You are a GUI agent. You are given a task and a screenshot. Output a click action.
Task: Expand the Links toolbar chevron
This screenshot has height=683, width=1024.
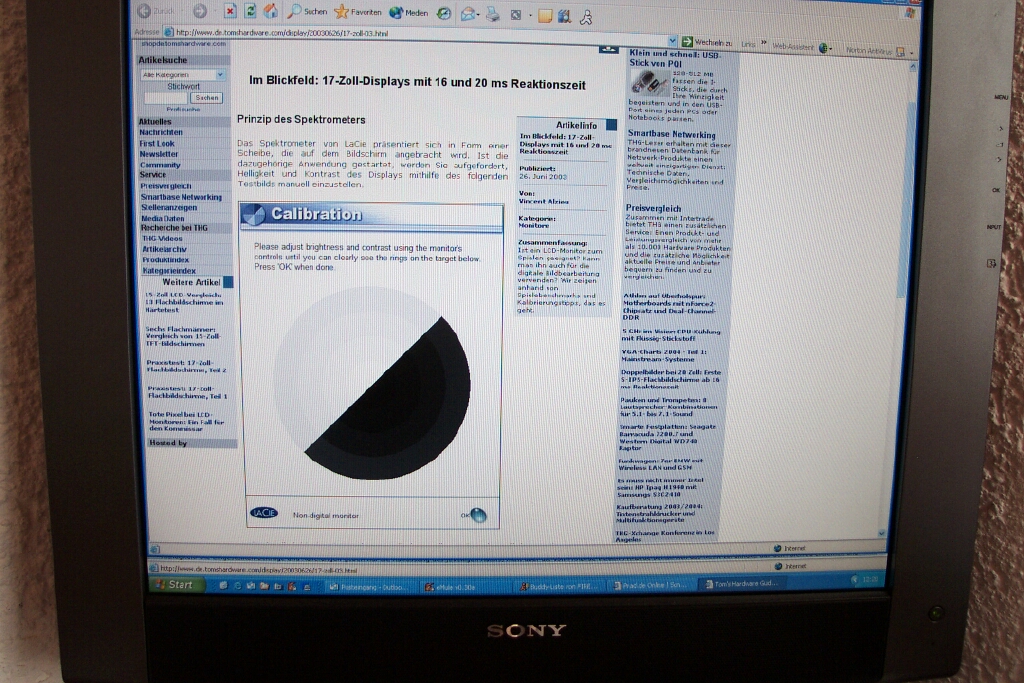pos(763,44)
